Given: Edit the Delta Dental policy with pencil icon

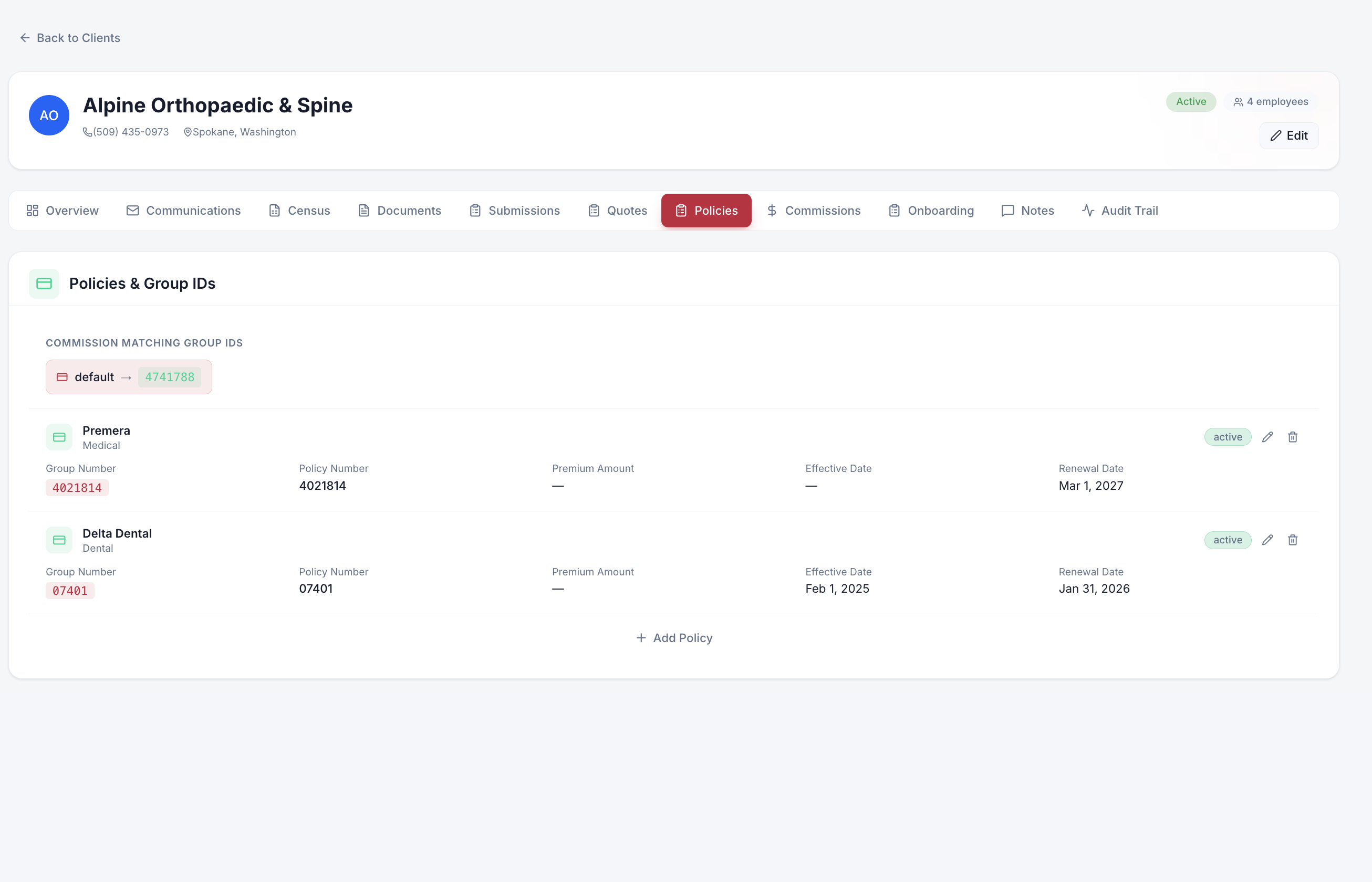Looking at the screenshot, I should coord(1267,540).
